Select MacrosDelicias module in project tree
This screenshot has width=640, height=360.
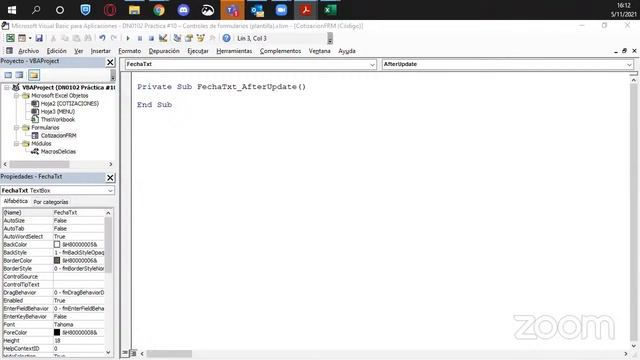(x=58, y=151)
